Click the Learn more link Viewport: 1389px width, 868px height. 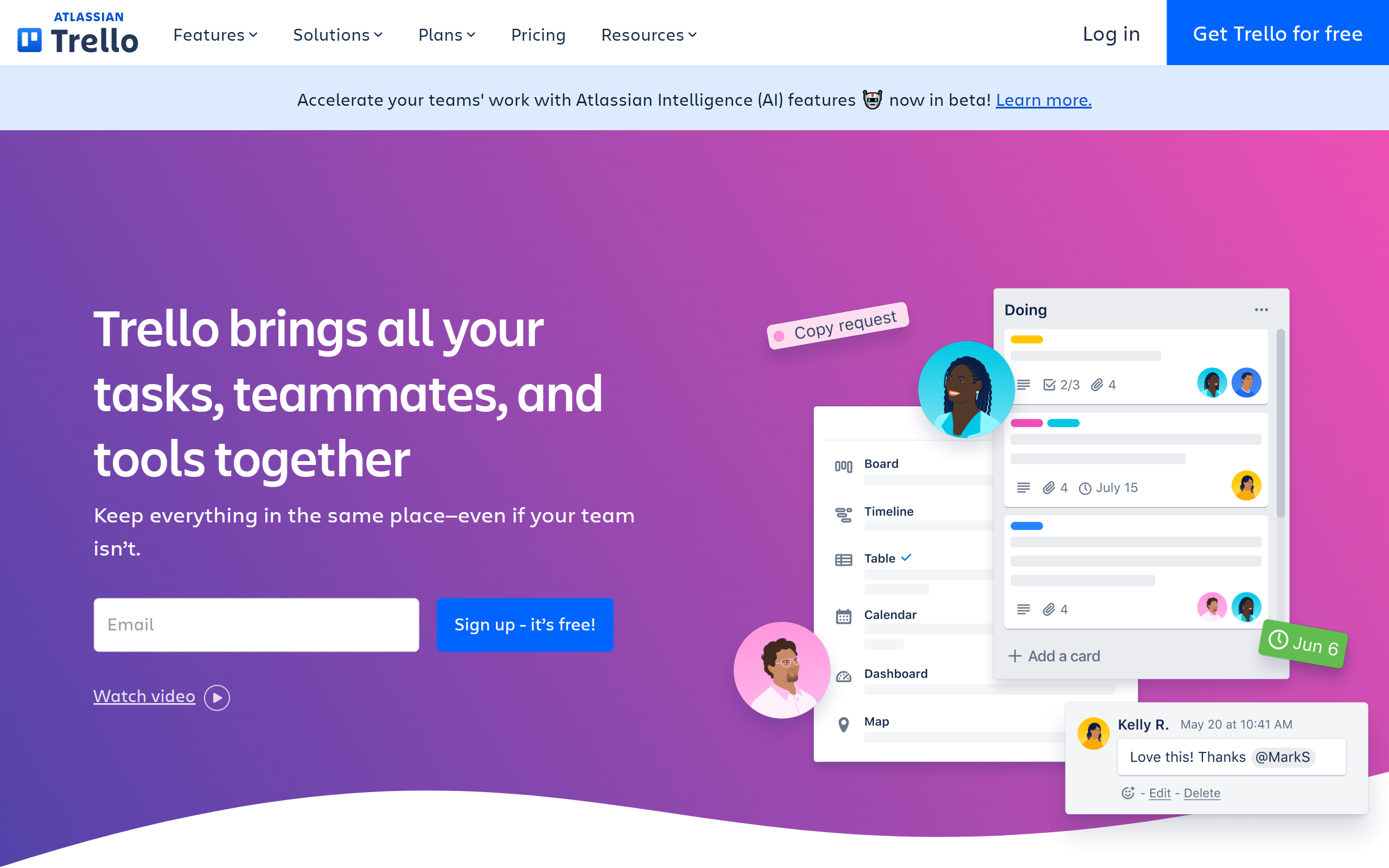pos(1043,99)
